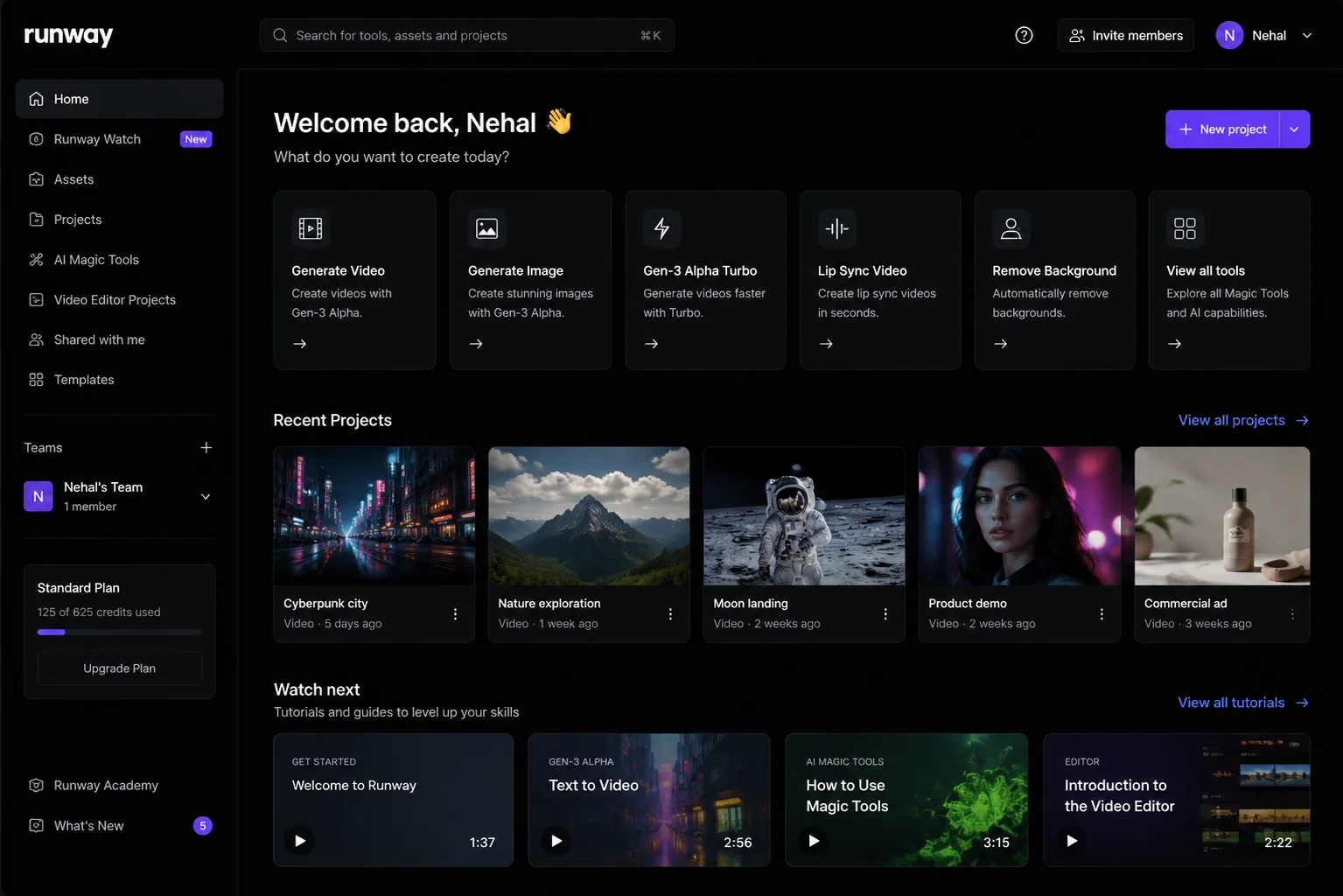Click the arrow on Generate Image card

[x=476, y=344]
